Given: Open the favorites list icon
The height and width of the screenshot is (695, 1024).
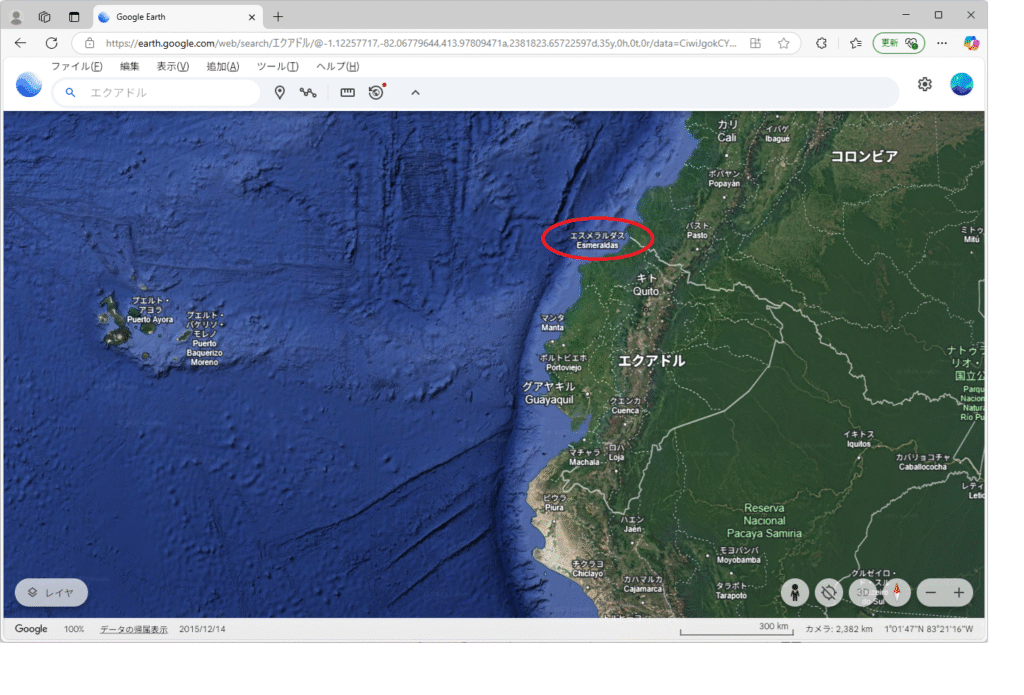Looking at the screenshot, I should 856,43.
